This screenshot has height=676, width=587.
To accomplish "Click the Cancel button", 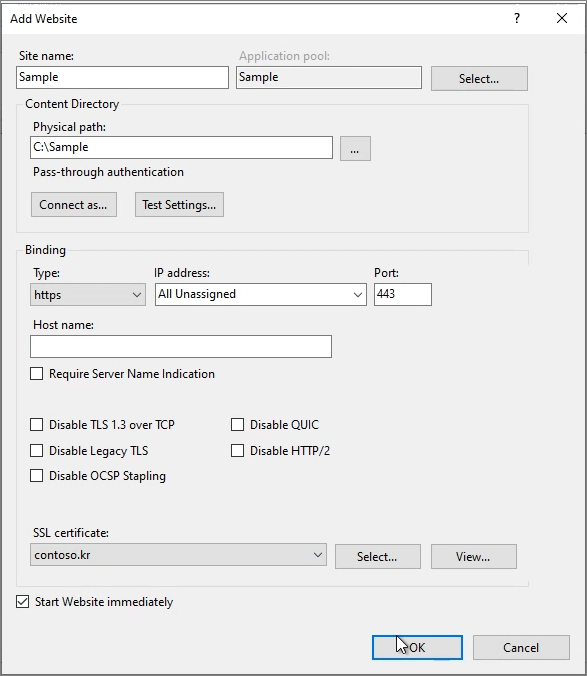I will pos(521,648).
